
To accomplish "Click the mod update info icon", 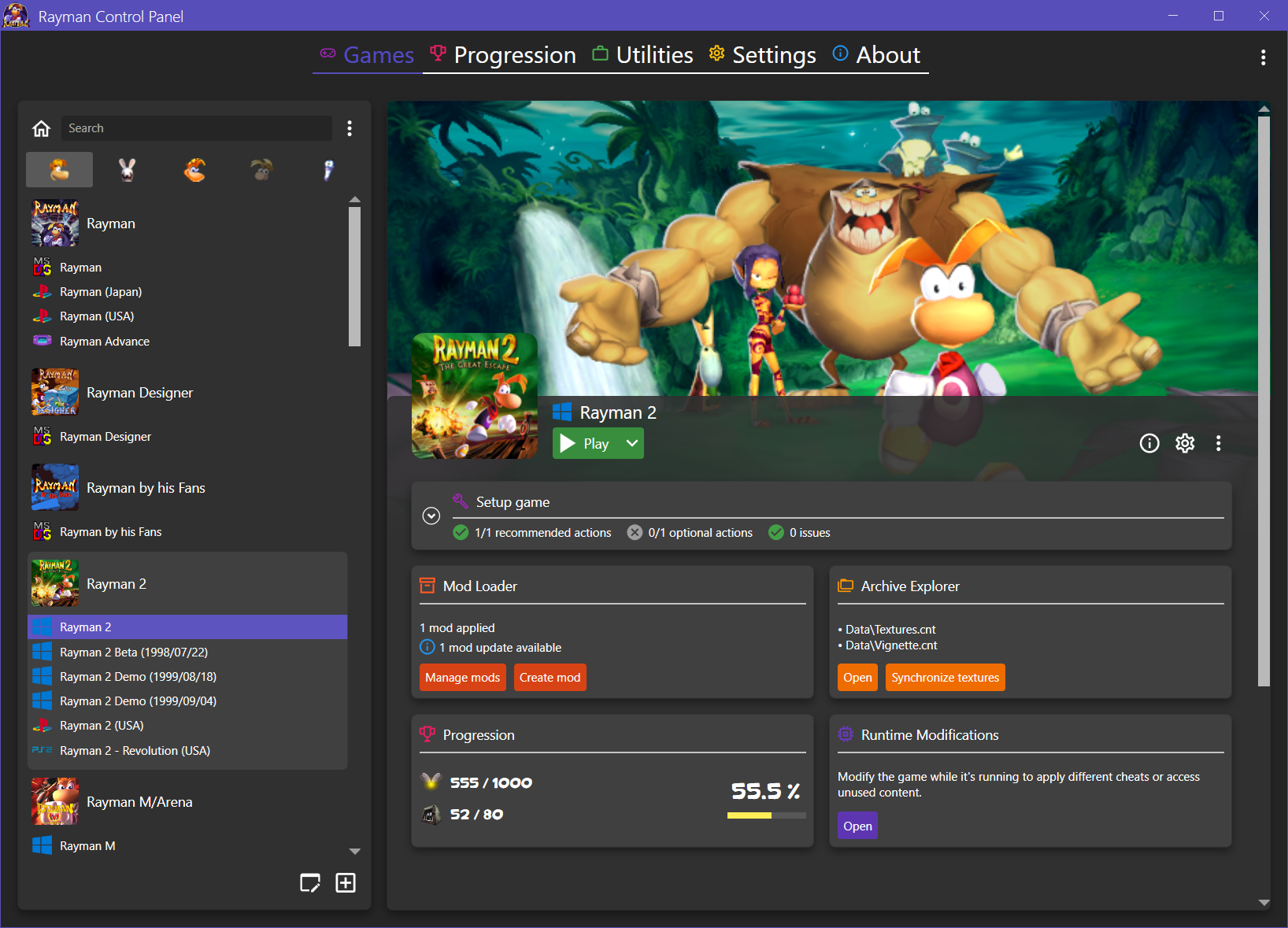I will (x=427, y=647).
